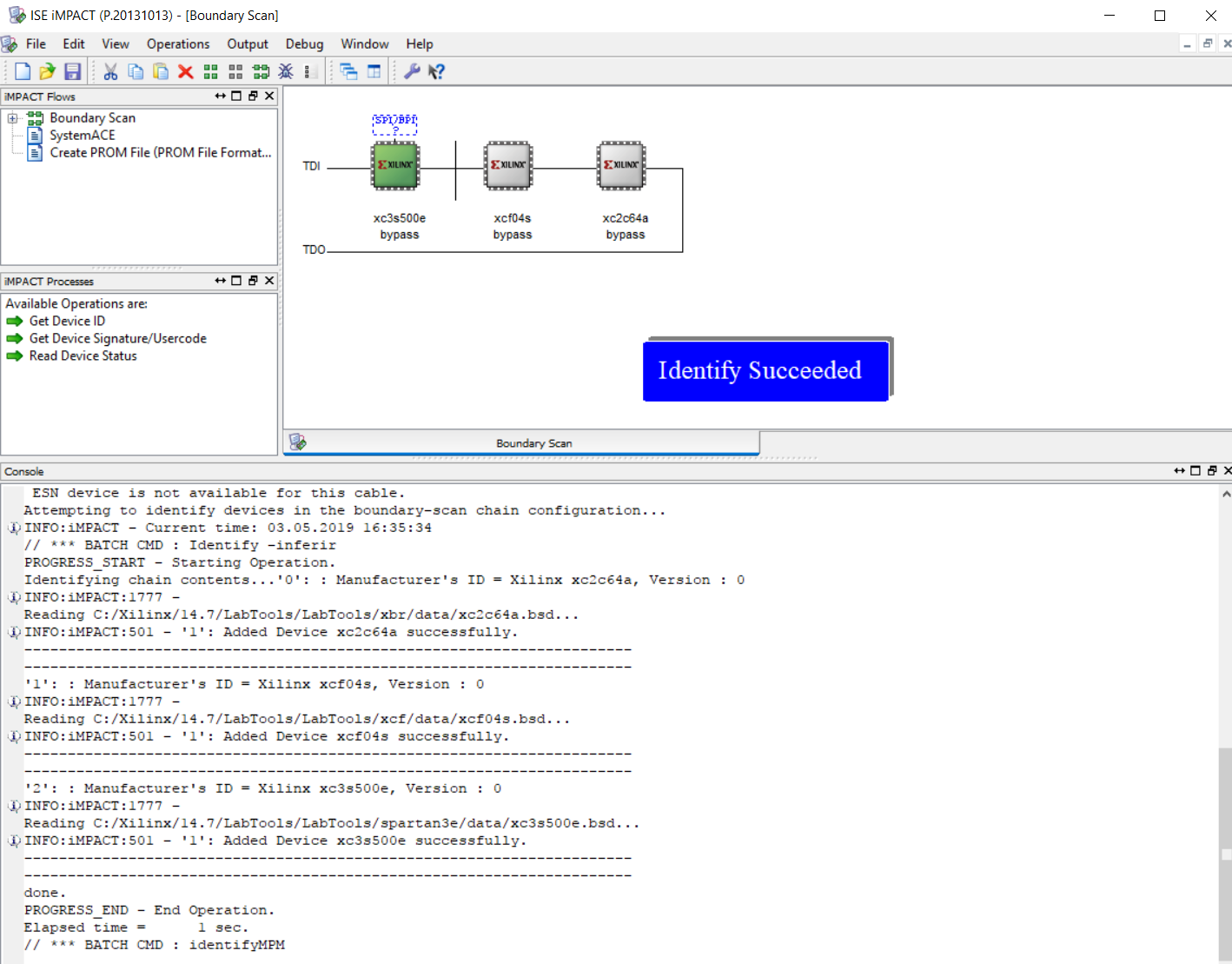Select SystemACE flow
1232x964 pixels.
pyautogui.click(x=83, y=136)
